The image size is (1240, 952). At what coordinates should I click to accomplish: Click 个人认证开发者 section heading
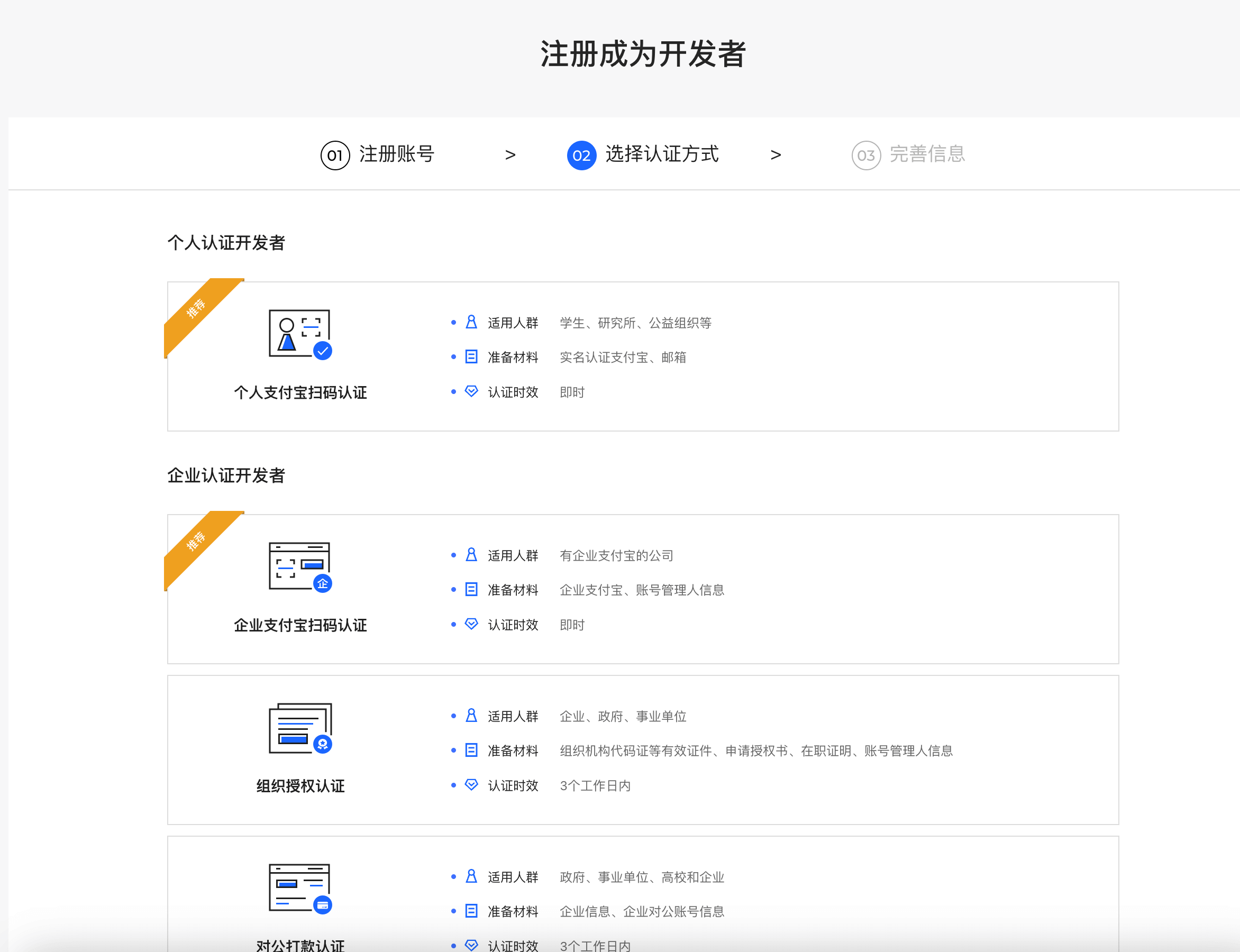point(226,243)
